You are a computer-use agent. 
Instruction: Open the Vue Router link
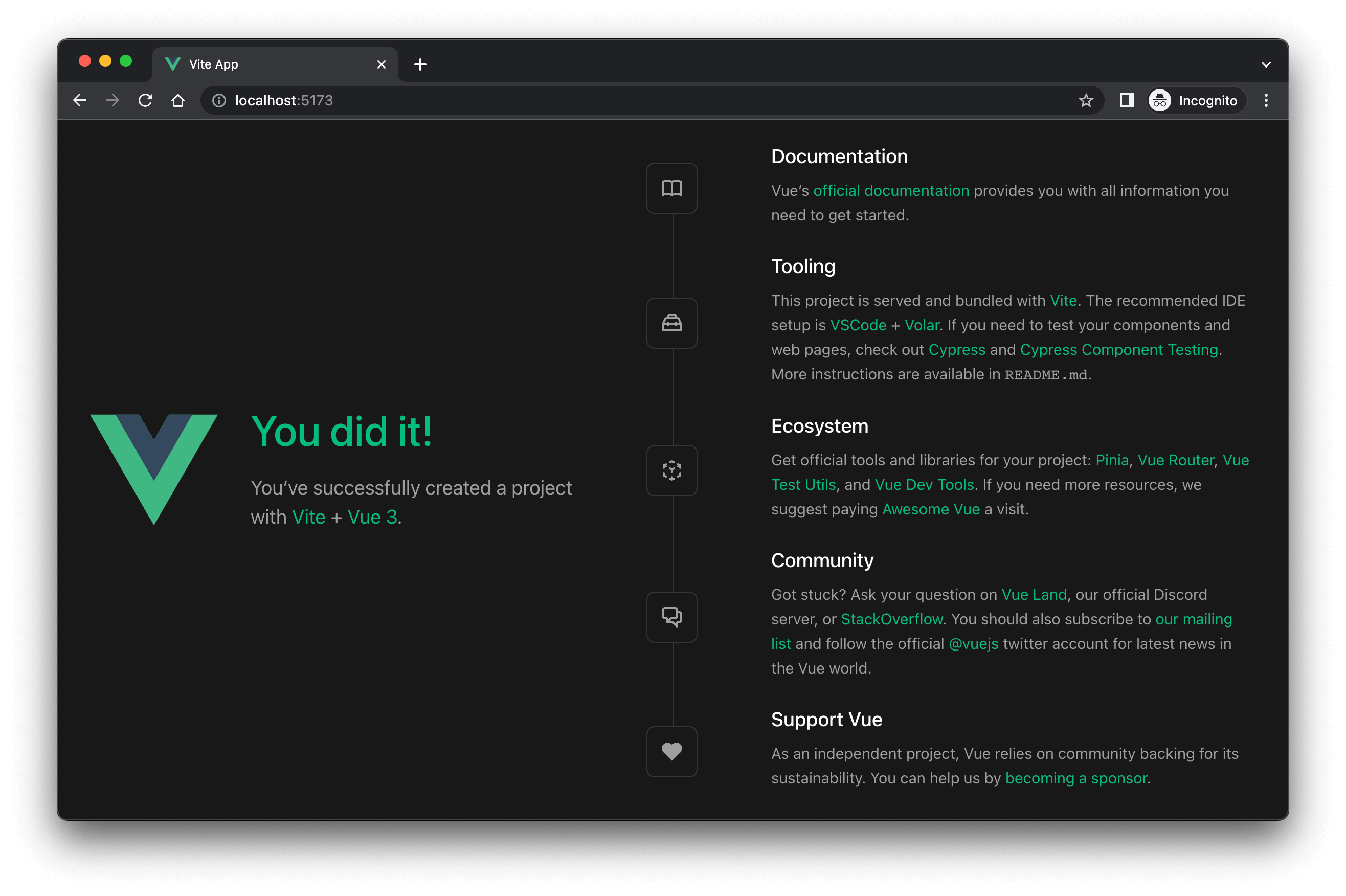click(x=1175, y=460)
